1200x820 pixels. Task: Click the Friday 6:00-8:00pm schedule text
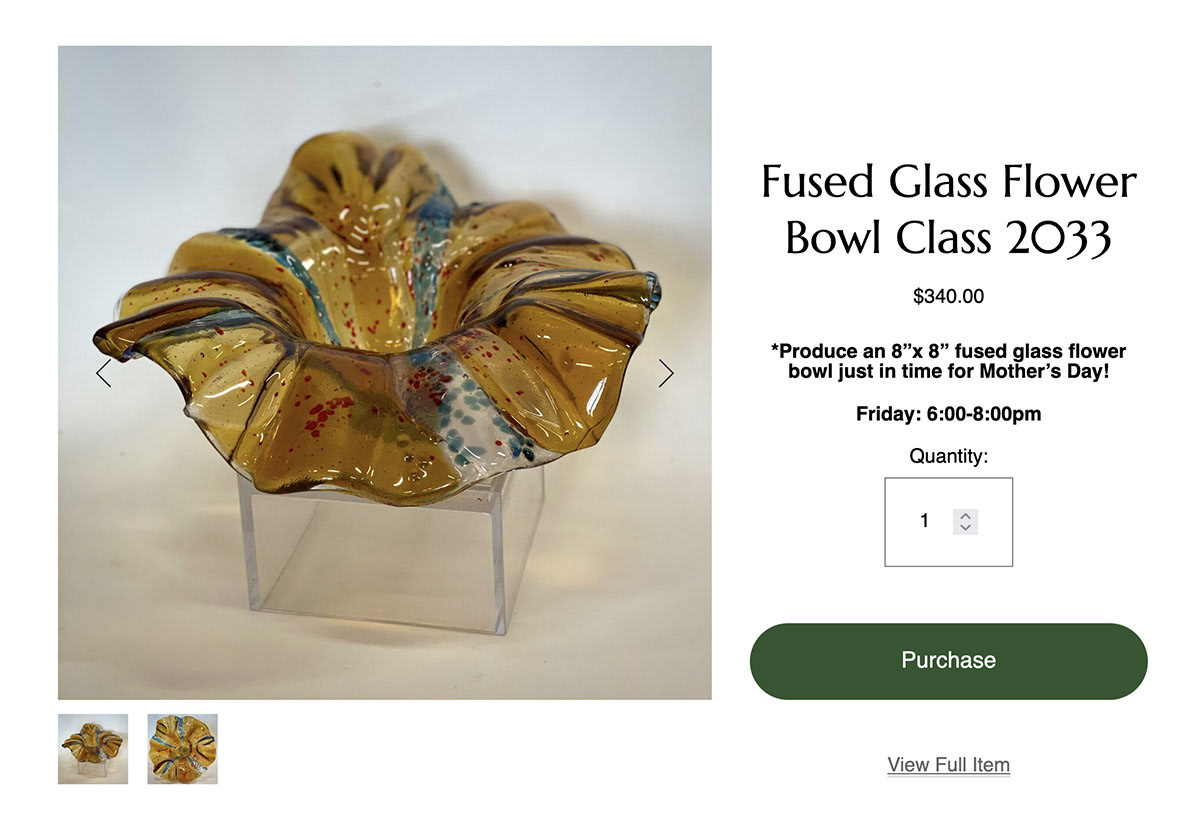pyautogui.click(x=948, y=413)
